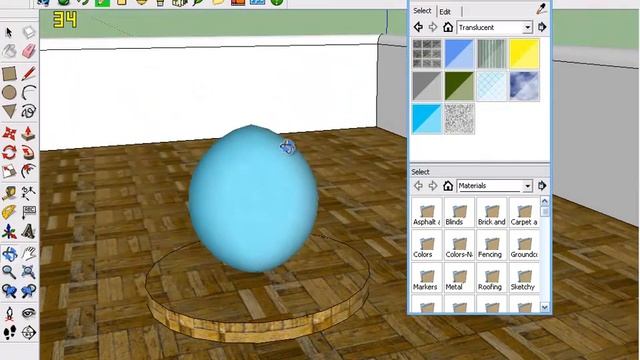This screenshot has width=640, height=360.
Task: Select the light blue safety glass swatch
Action: pos(492,86)
